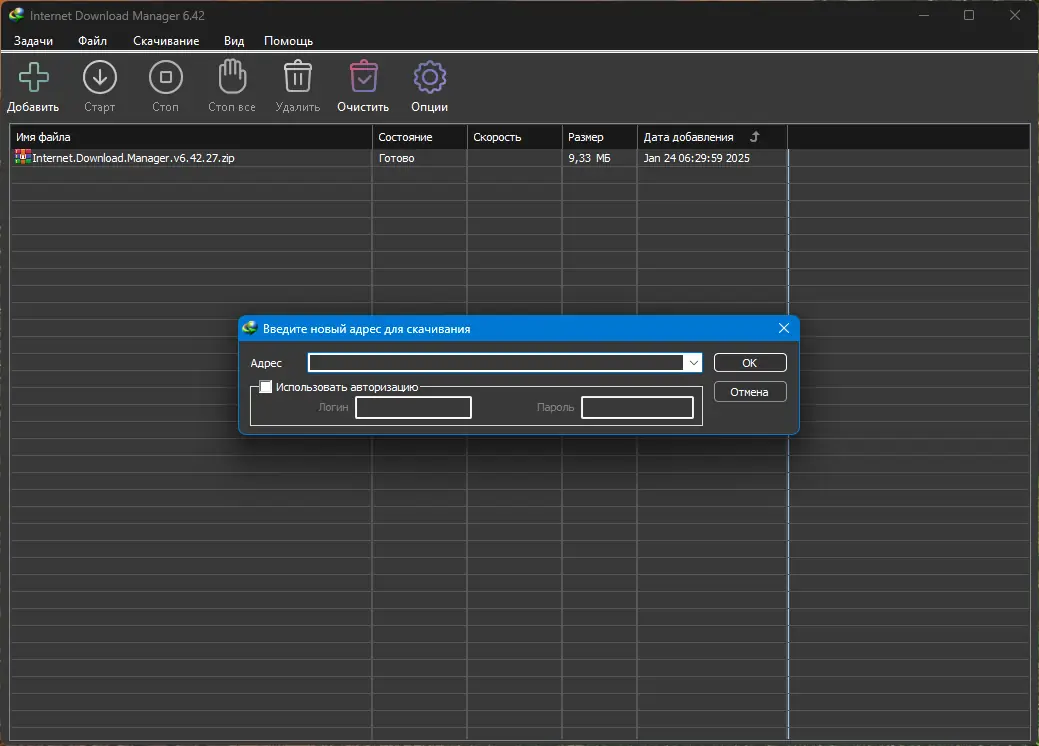Expand the Адрес dropdown arrow
The width and height of the screenshot is (1039, 746).
pyautogui.click(x=692, y=362)
